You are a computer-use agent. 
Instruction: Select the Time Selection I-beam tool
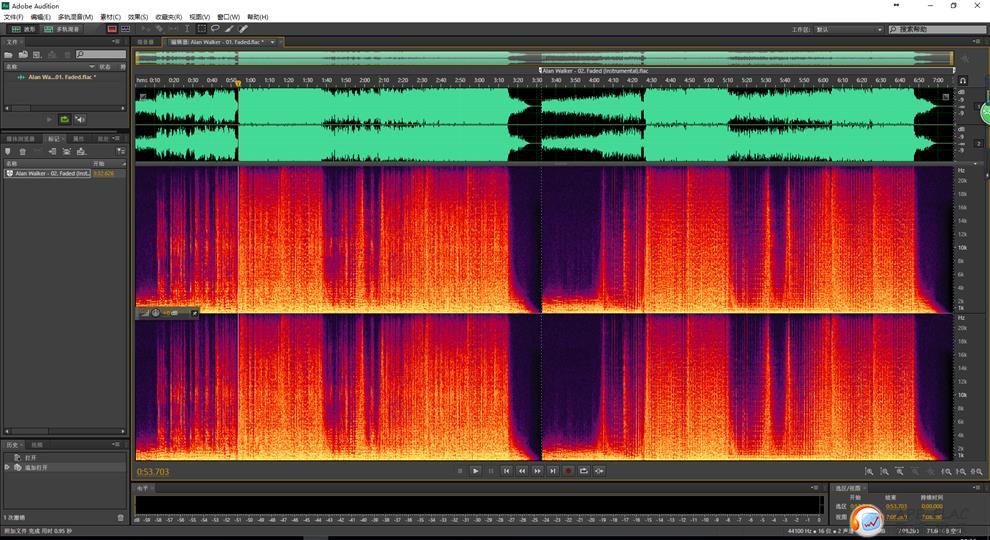coord(187,29)
